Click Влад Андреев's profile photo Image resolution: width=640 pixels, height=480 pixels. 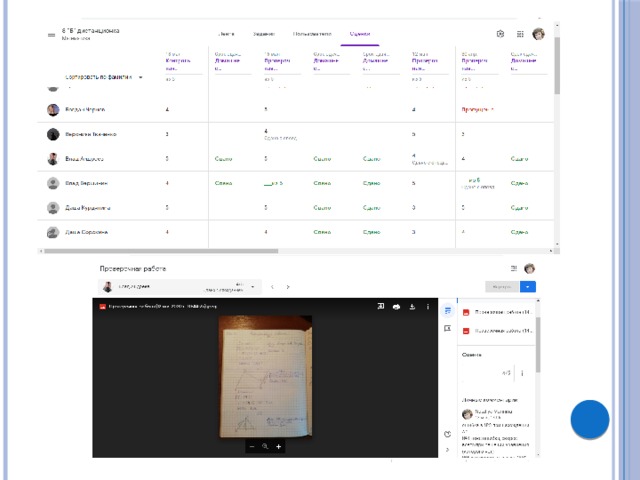pos(53,159)
